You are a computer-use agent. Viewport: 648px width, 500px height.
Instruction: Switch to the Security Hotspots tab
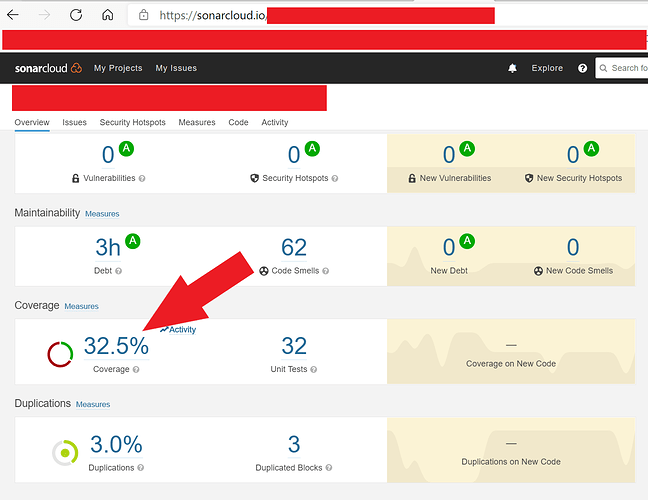[132, 122]
